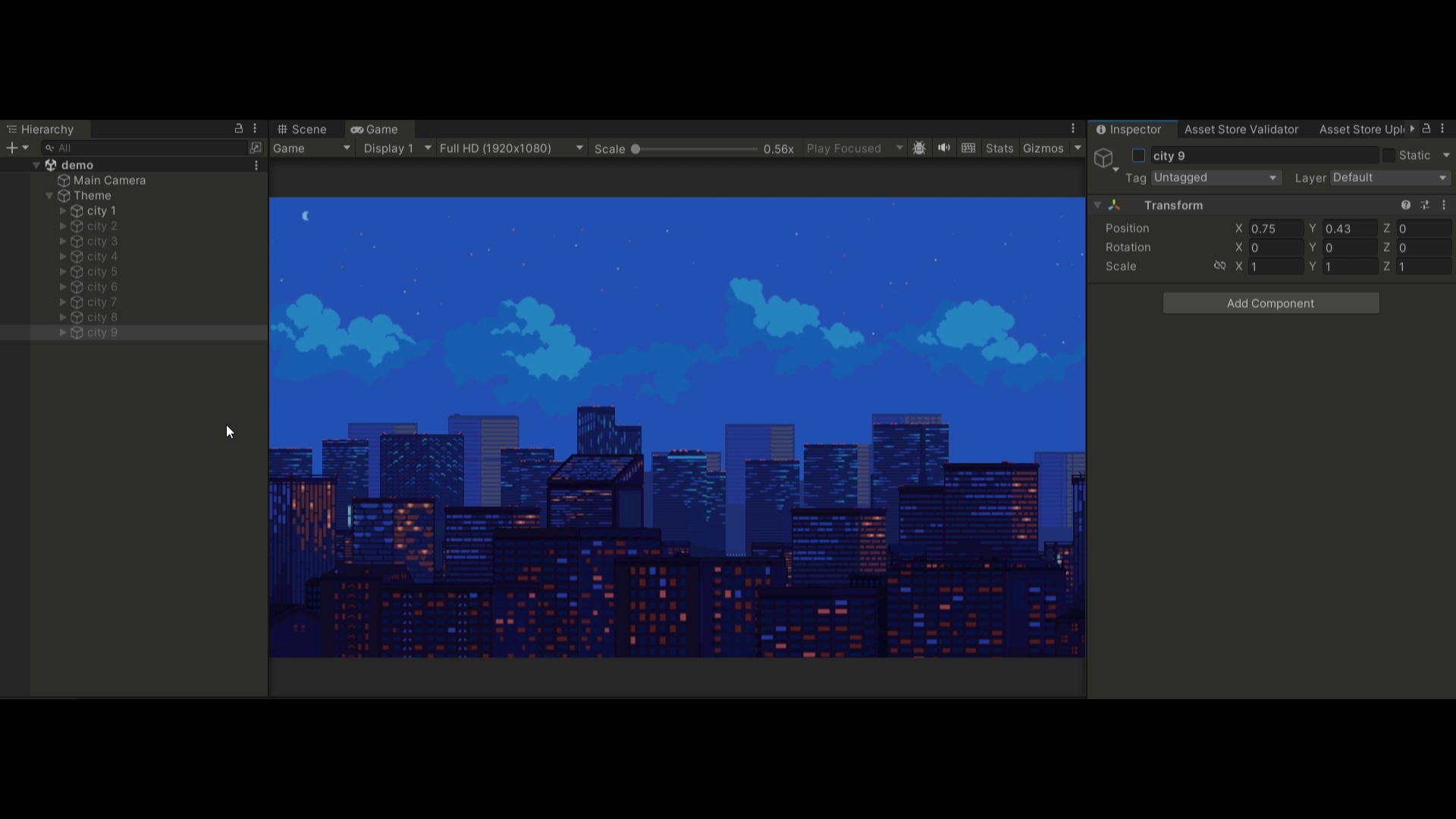This screenshot has width=1456, height=819.
Task: Open the object icon picker cube
Action: point(1104,158)
